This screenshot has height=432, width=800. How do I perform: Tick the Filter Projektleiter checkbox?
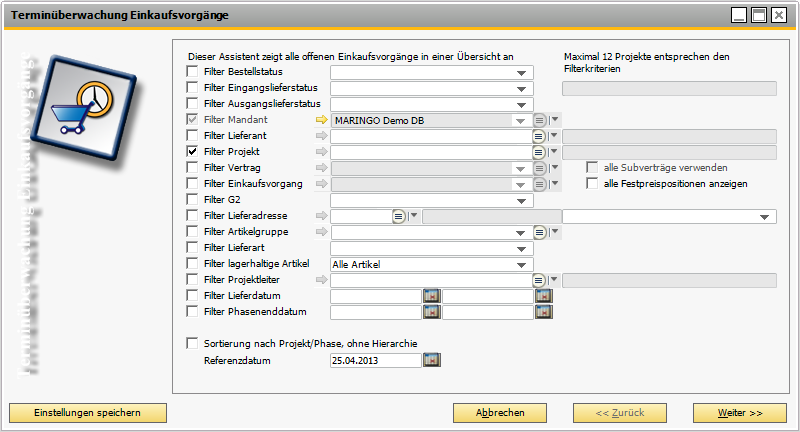(192, 279)
